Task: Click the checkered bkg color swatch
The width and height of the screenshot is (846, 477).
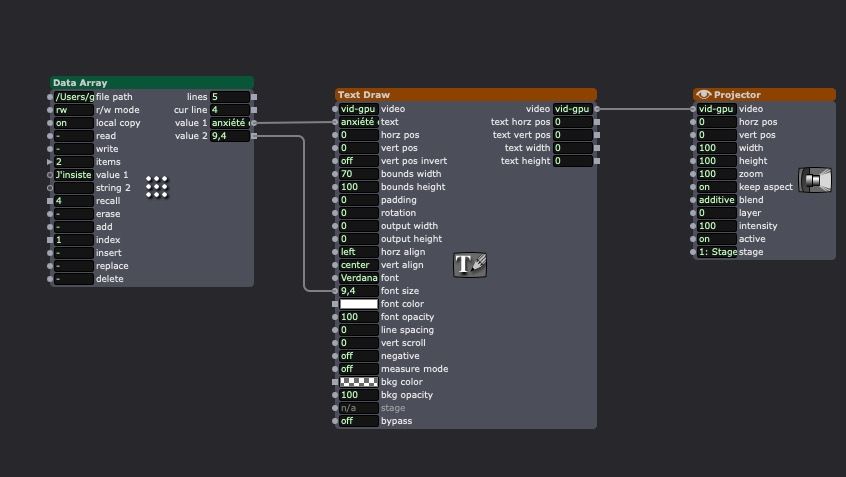Action: pos(358,382)
